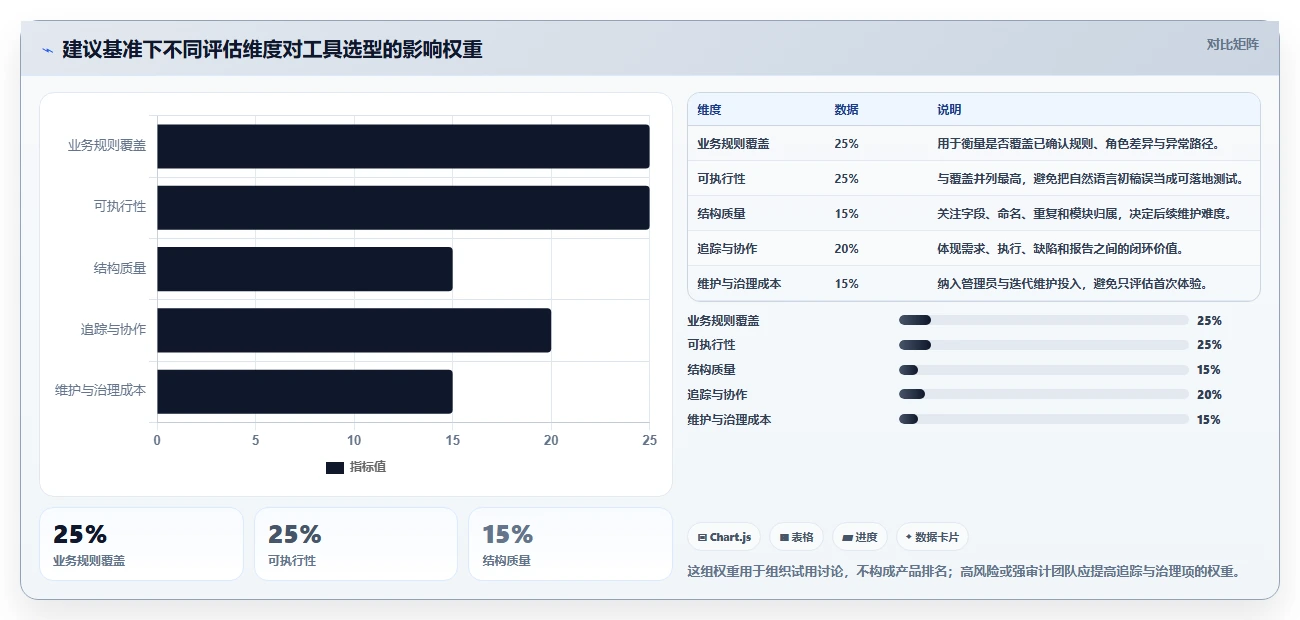1300x620 pixels.
Task: Click the 维度 column header
Action: 710,110
